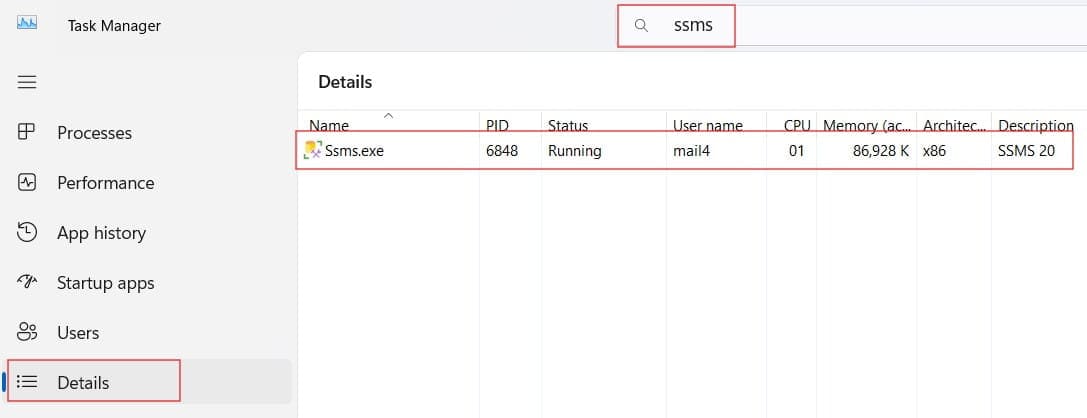Click the Details list icon
The height and width of the screenshot is (418, 1087).
point(26,382)
